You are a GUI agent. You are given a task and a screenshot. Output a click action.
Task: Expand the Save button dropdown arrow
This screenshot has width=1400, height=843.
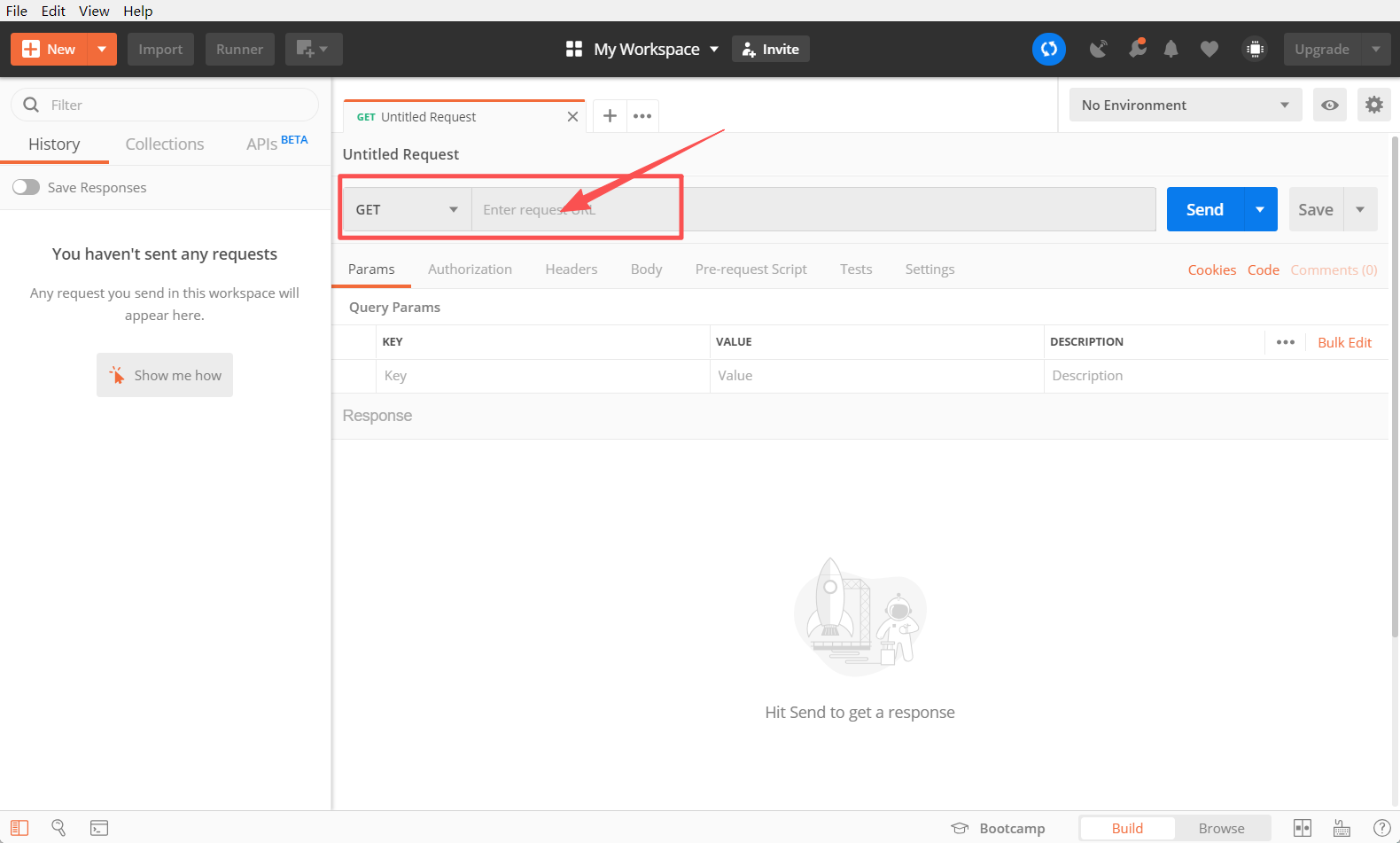tap(1360, 209)
